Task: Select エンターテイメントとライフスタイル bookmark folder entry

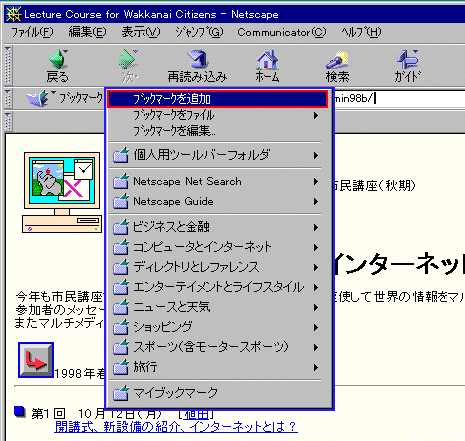Action: [215, 287]
